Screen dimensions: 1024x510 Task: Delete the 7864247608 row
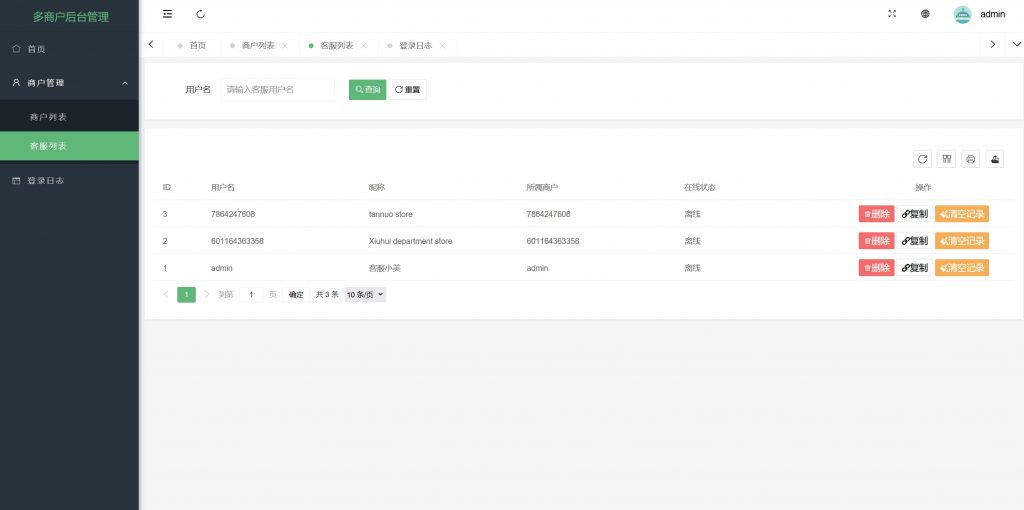(876, 214)
